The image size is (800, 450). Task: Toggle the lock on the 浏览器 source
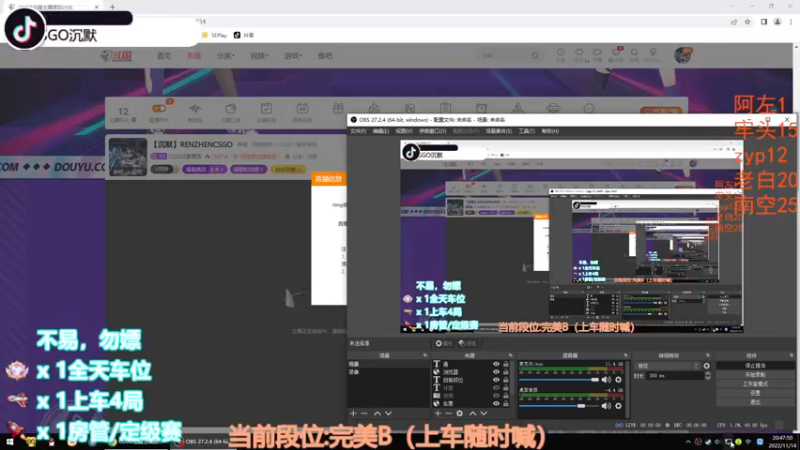click(506, 372)
